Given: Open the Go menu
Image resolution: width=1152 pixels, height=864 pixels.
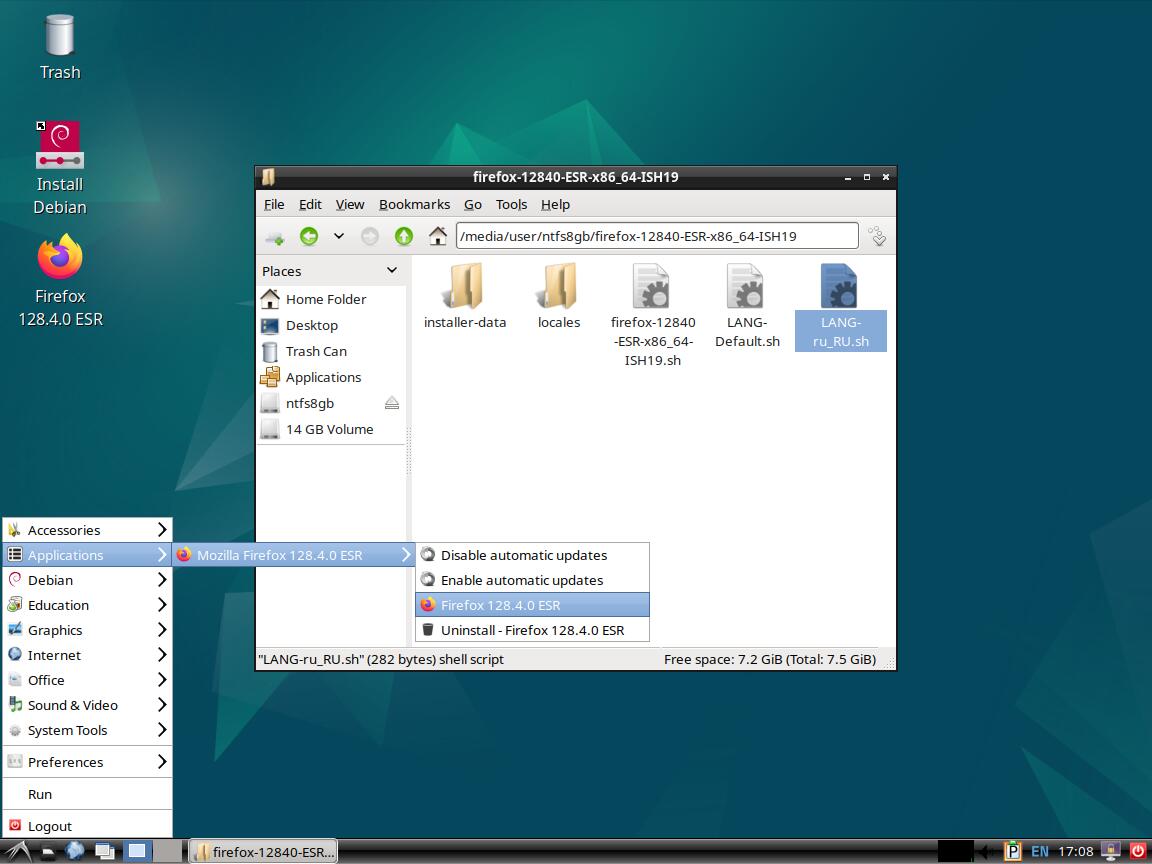Looking at the screenshot, I should 472,205.
